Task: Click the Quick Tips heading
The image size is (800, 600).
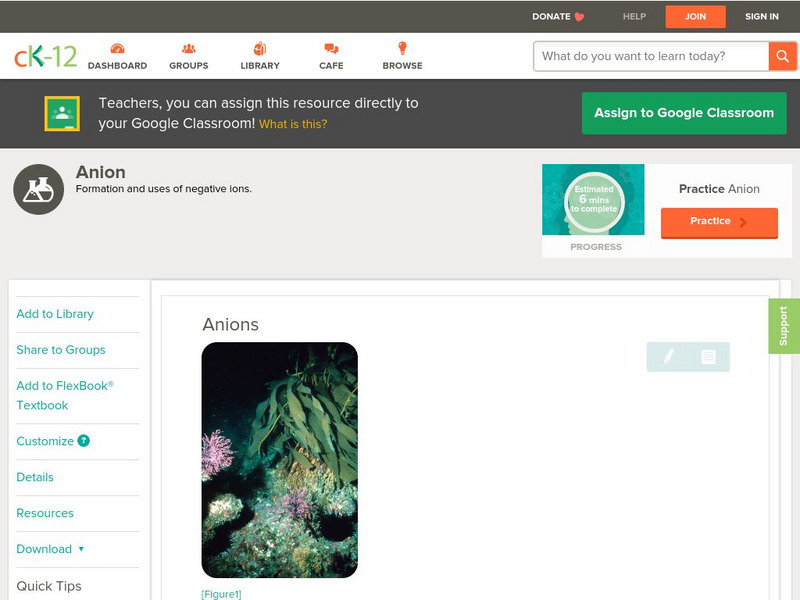Action: [x=49, y=586]
